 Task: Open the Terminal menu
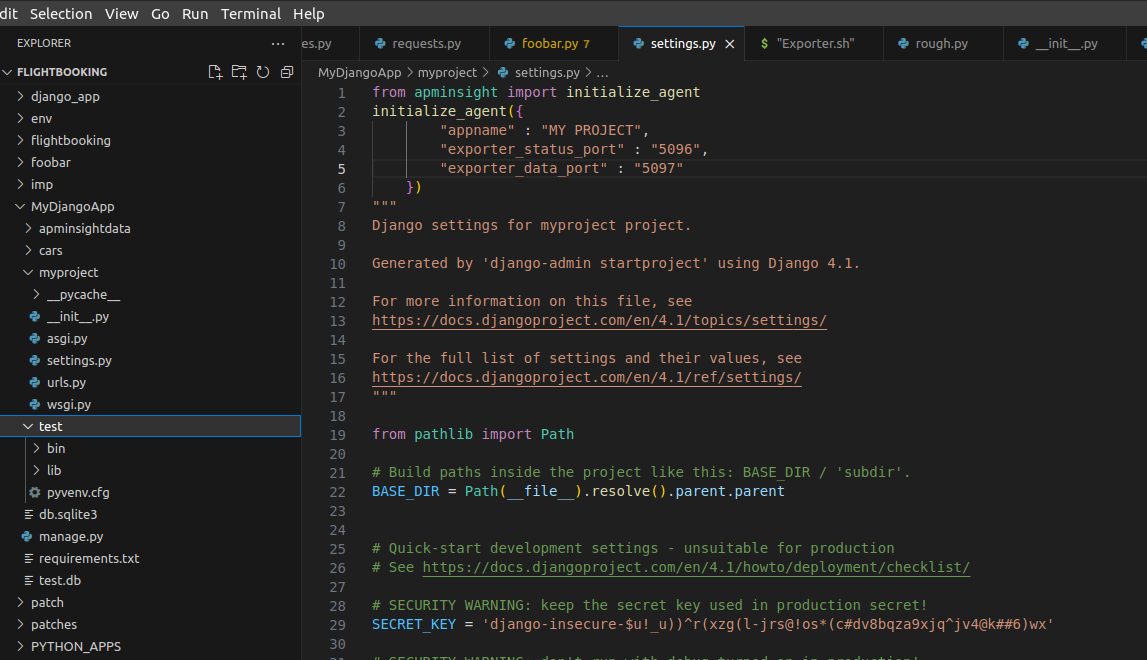(x=250, y=13)
